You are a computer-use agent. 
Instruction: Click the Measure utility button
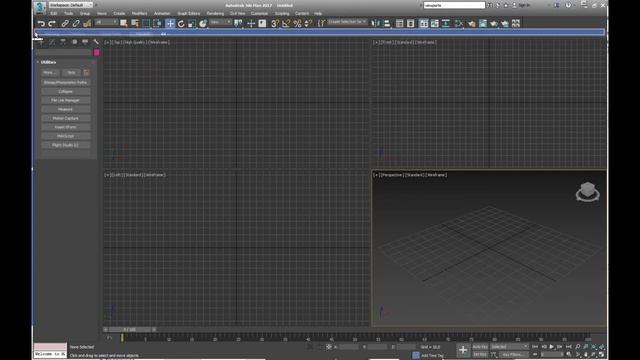point(65,109)
